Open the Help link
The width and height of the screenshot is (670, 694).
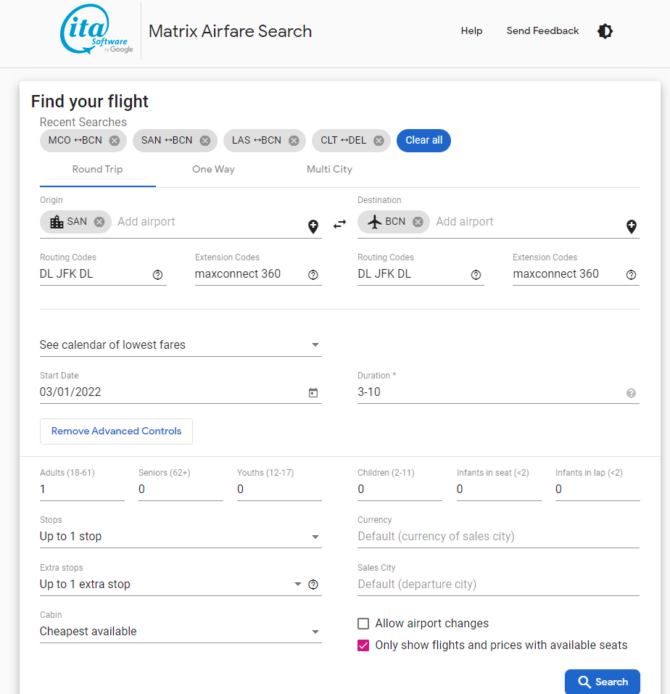(471, 31)
